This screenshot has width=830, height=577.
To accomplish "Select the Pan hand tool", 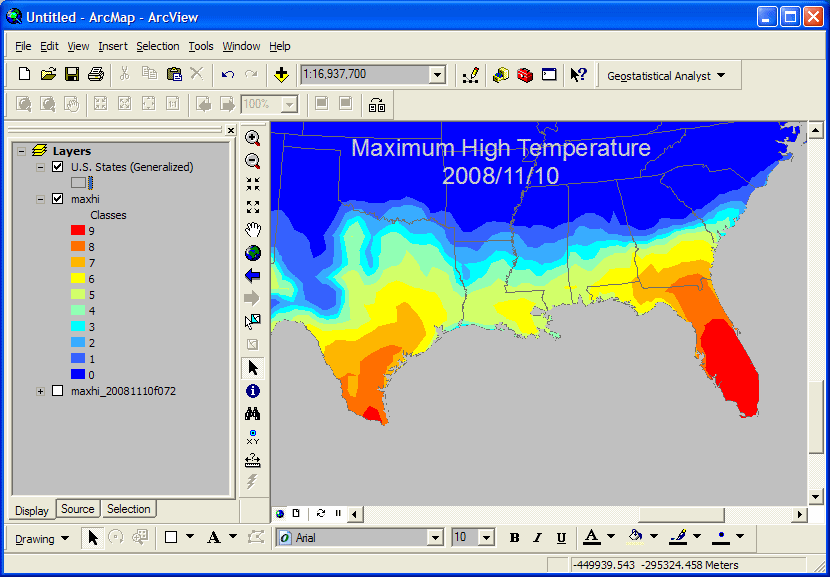I will [x=253, y=229].
